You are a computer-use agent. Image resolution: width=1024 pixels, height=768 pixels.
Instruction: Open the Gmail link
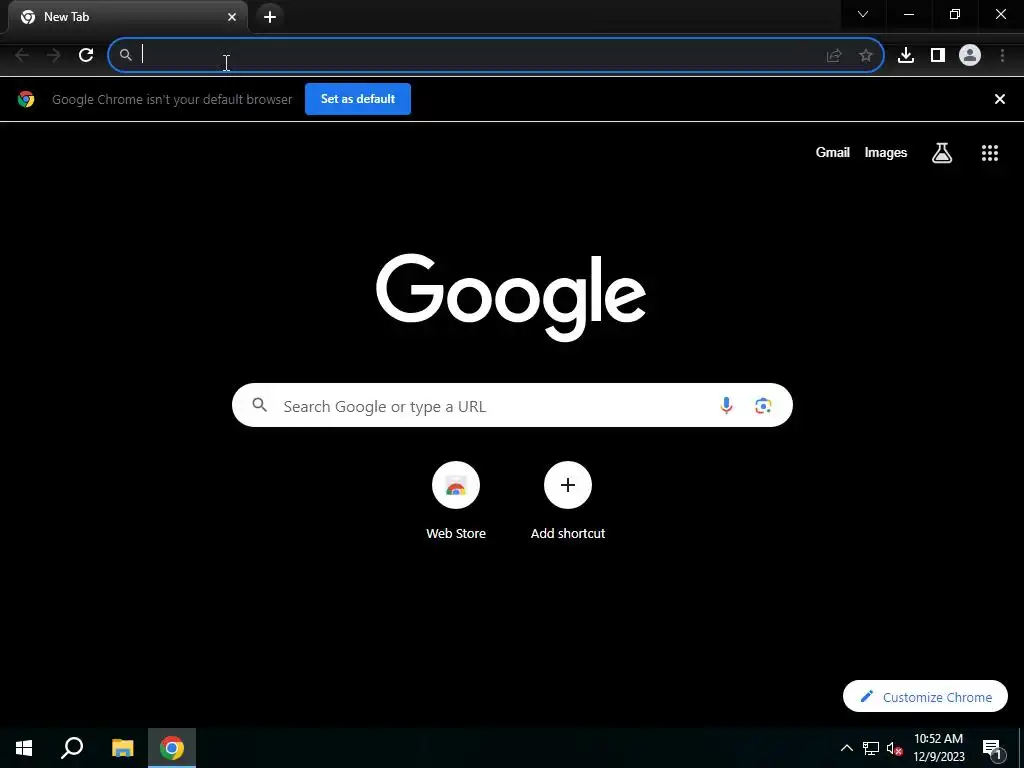pyautogui.click(x=833, y=153)
